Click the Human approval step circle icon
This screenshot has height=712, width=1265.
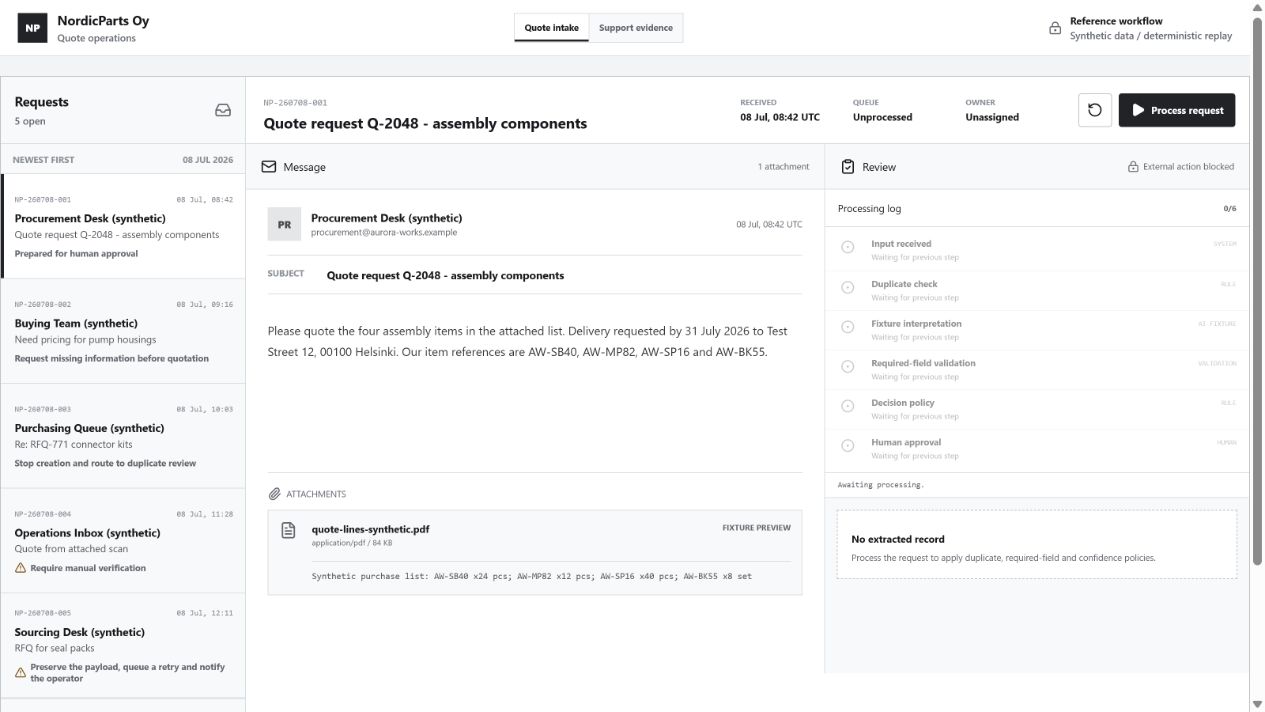click(x=848, y=445)
